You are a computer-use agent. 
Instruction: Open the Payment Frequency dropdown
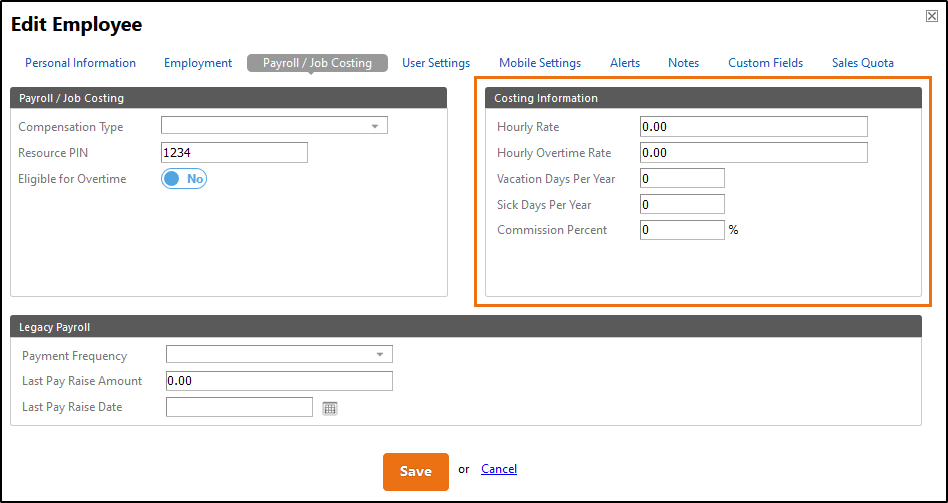point(279,354)
